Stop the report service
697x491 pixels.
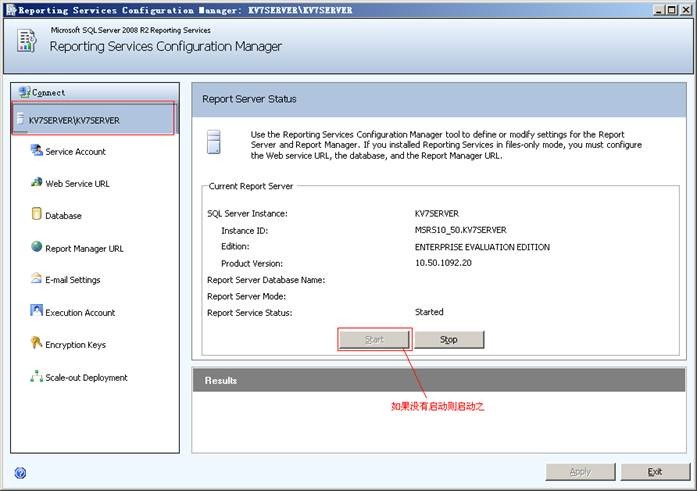pos(449,340)
